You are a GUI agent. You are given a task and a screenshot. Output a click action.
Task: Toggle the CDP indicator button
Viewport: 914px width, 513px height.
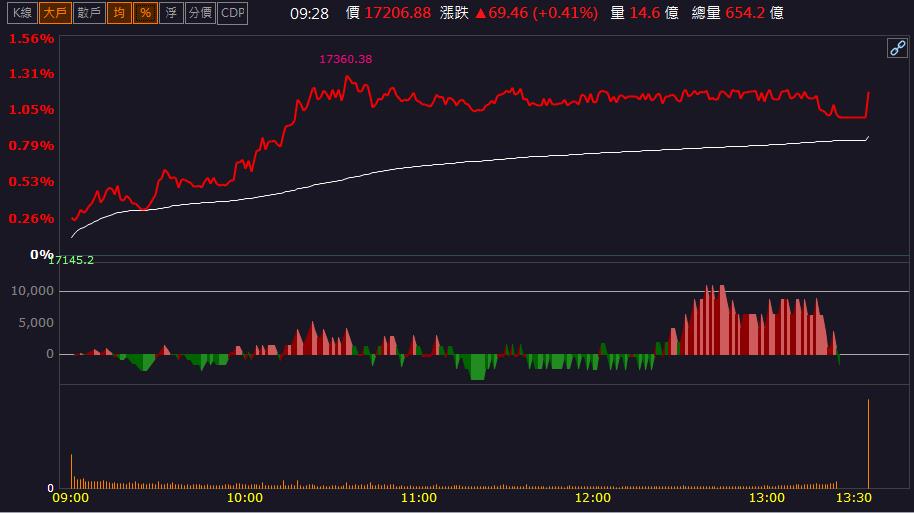pos(233,13)
